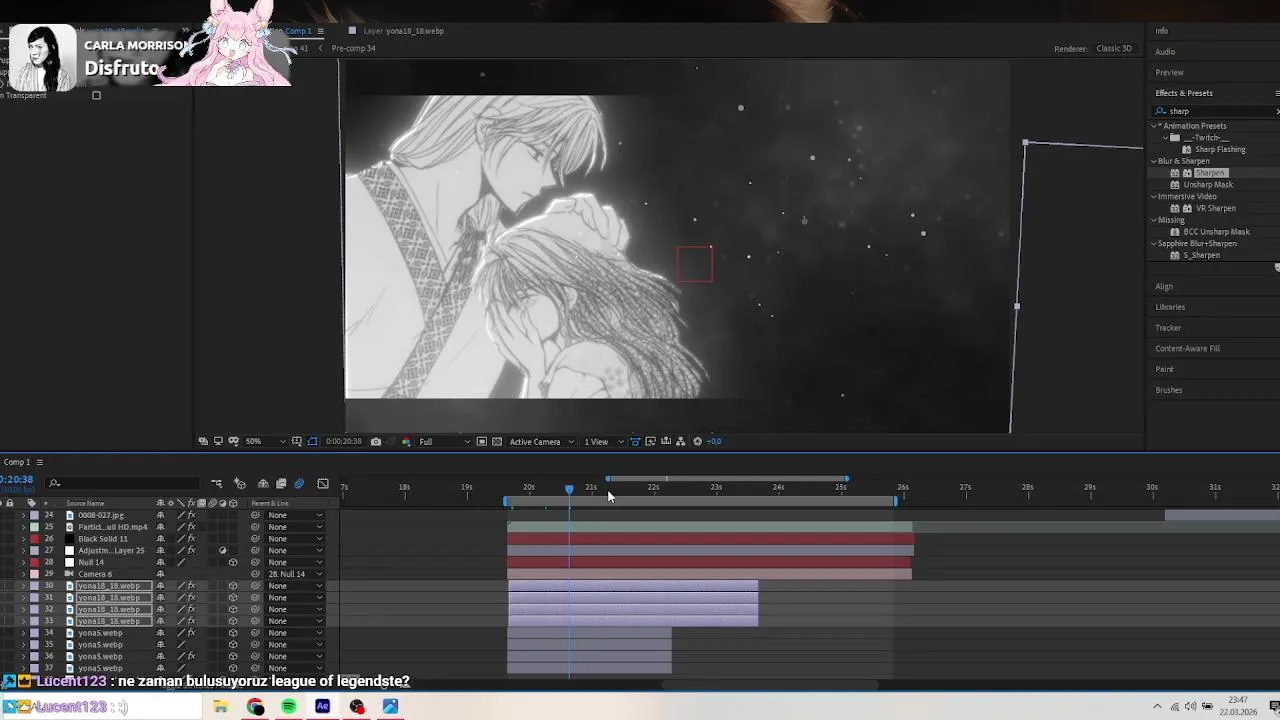Open Content-Aware Fill panel
The image size is (1280, 720).
point(1188,349)
